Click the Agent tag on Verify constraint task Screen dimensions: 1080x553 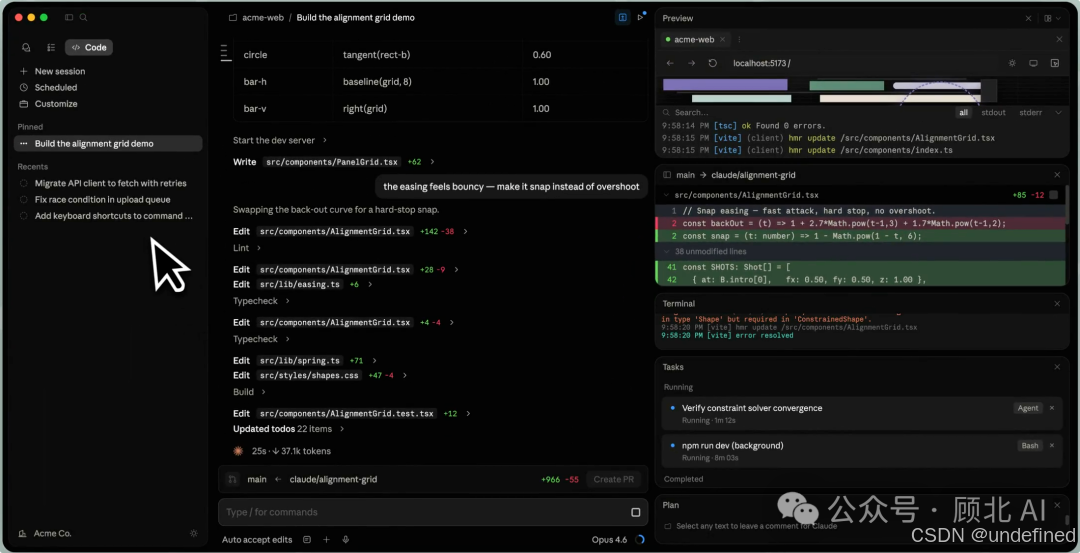[x=1028, y=408]
